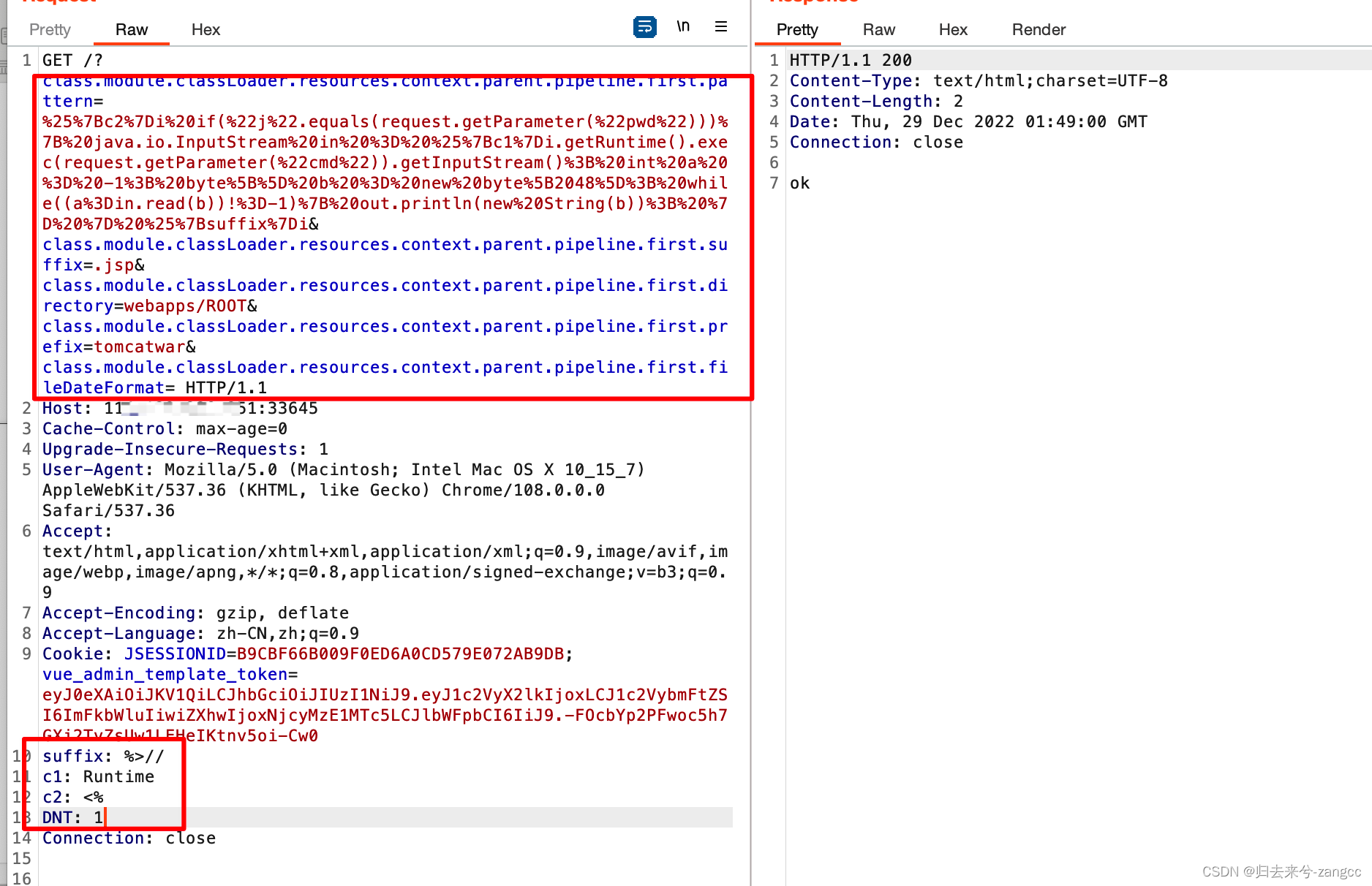
Task: Click the response body text ok
Action: tap(799, 183)
